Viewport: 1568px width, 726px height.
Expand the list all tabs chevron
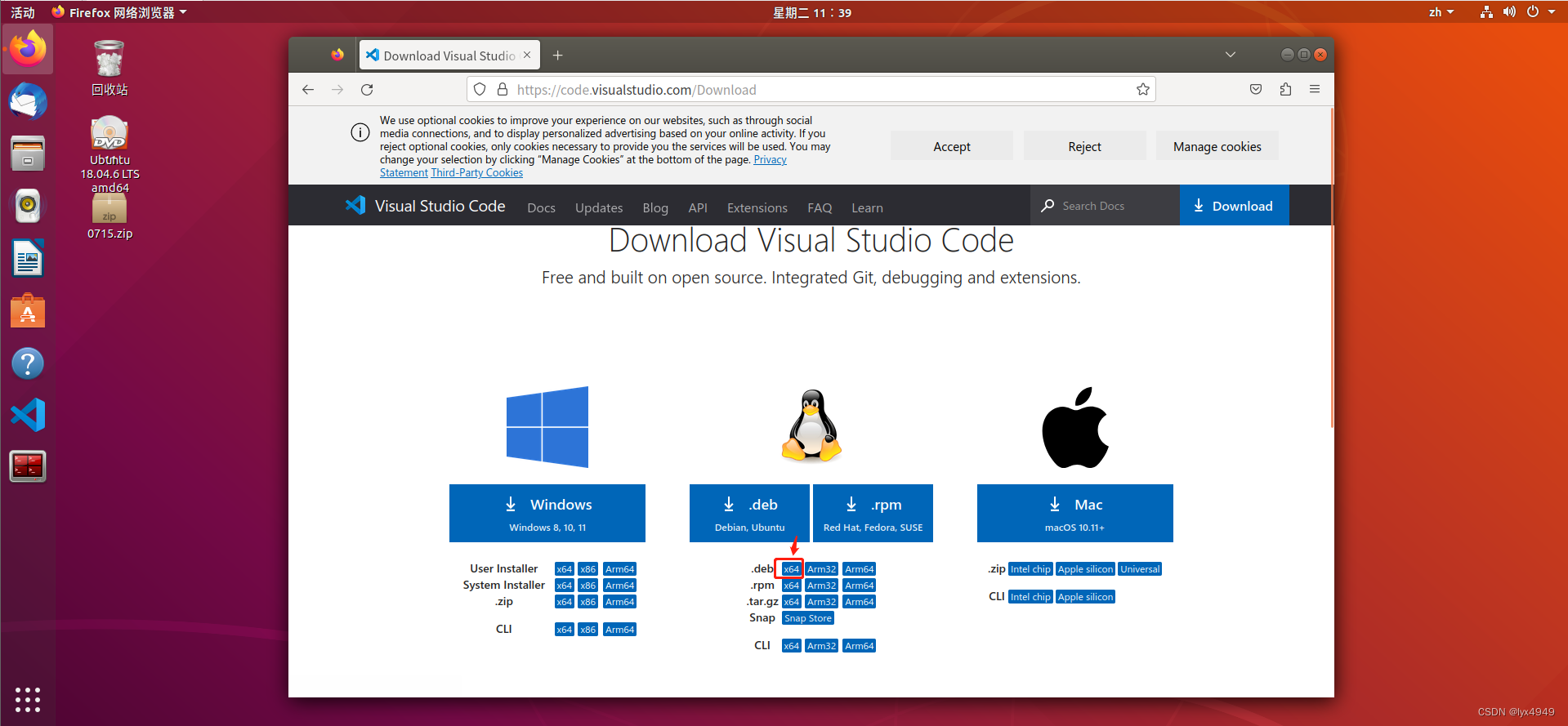coord(1231,55)
